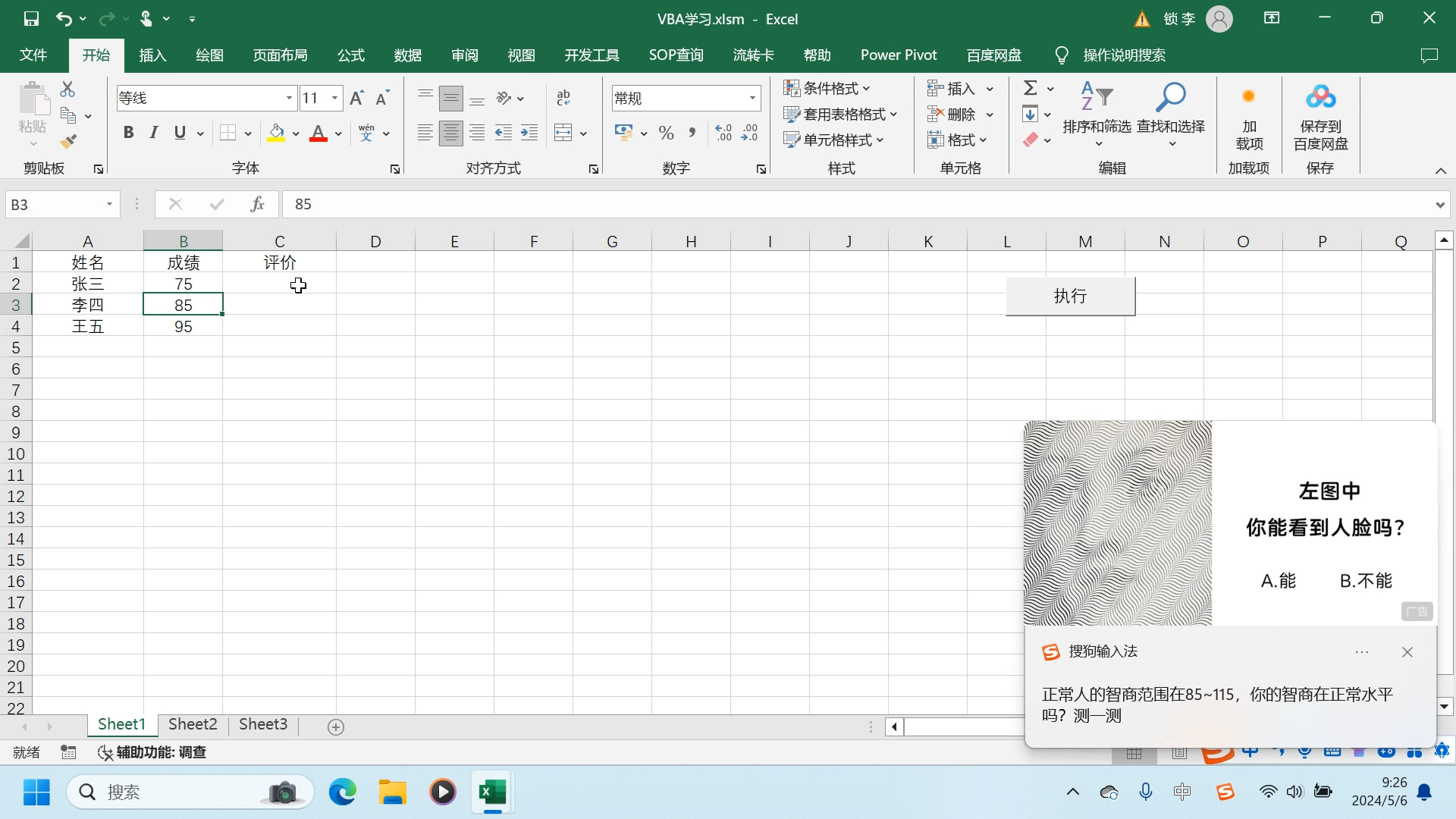Toggle italic formatting
The height and width of the screenshot is (819, 1456).
[x=154, y=133]
